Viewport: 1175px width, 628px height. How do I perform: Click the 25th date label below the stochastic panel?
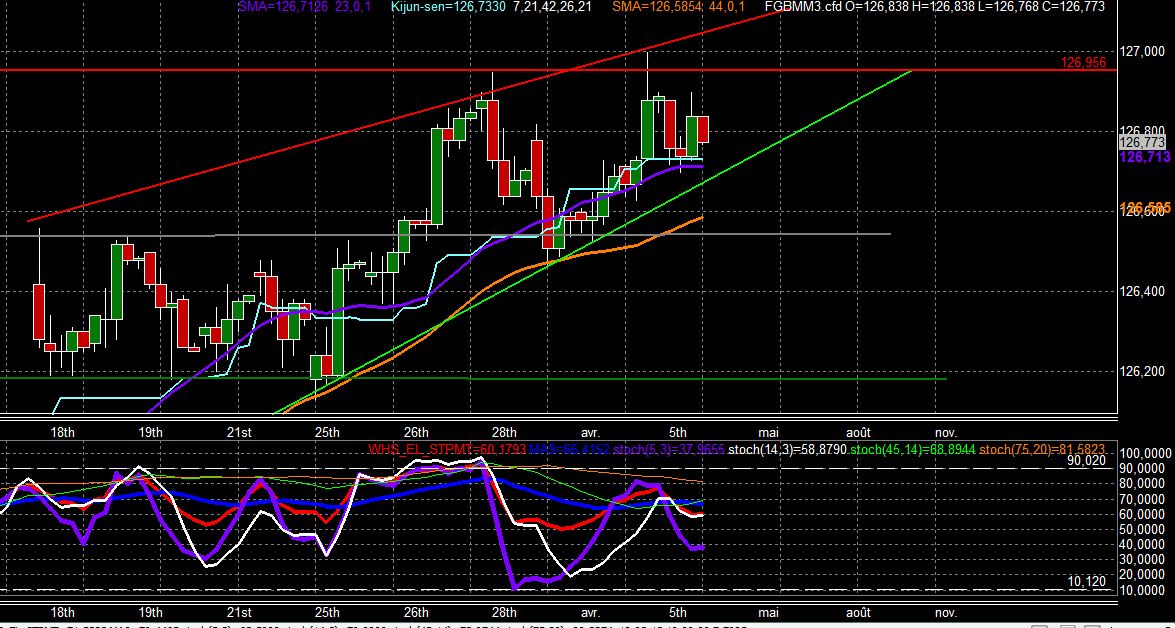(x=327, y=612)
